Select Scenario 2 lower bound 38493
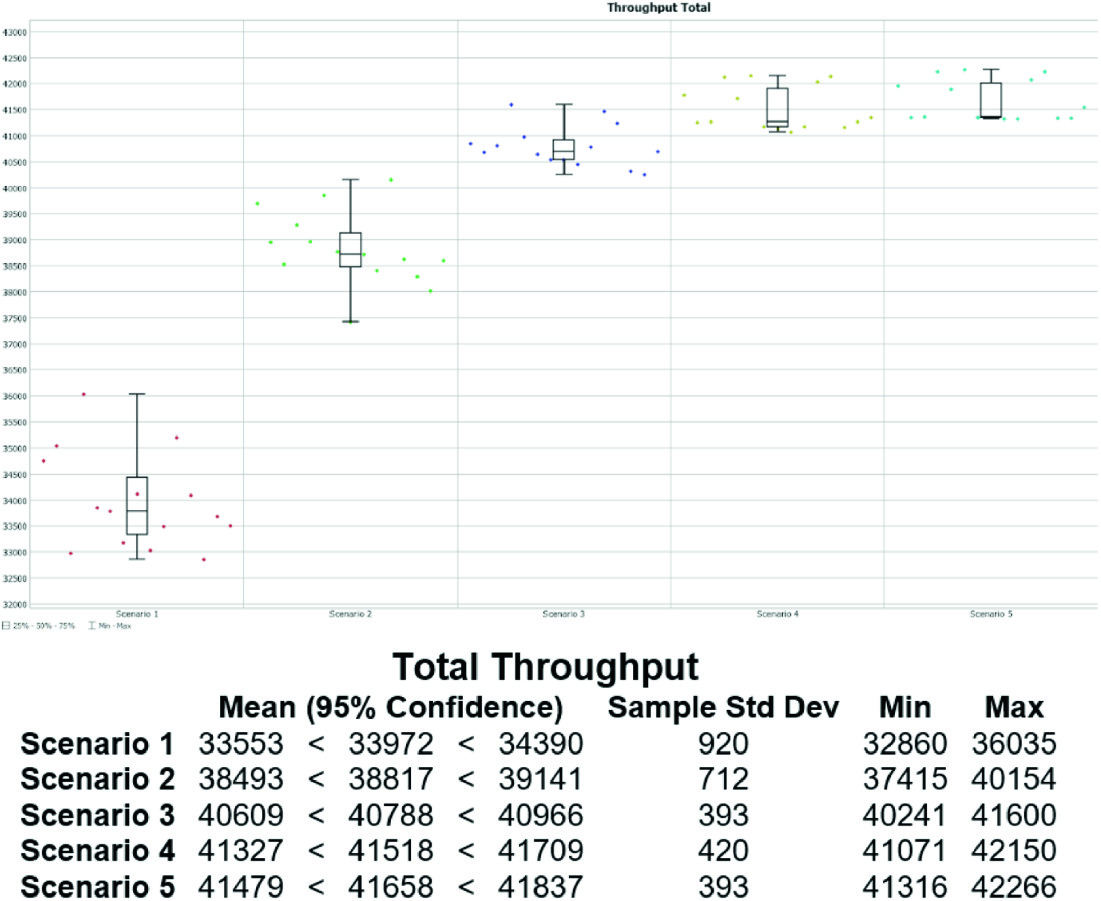 pyautogui.click(x=241, y=779)
